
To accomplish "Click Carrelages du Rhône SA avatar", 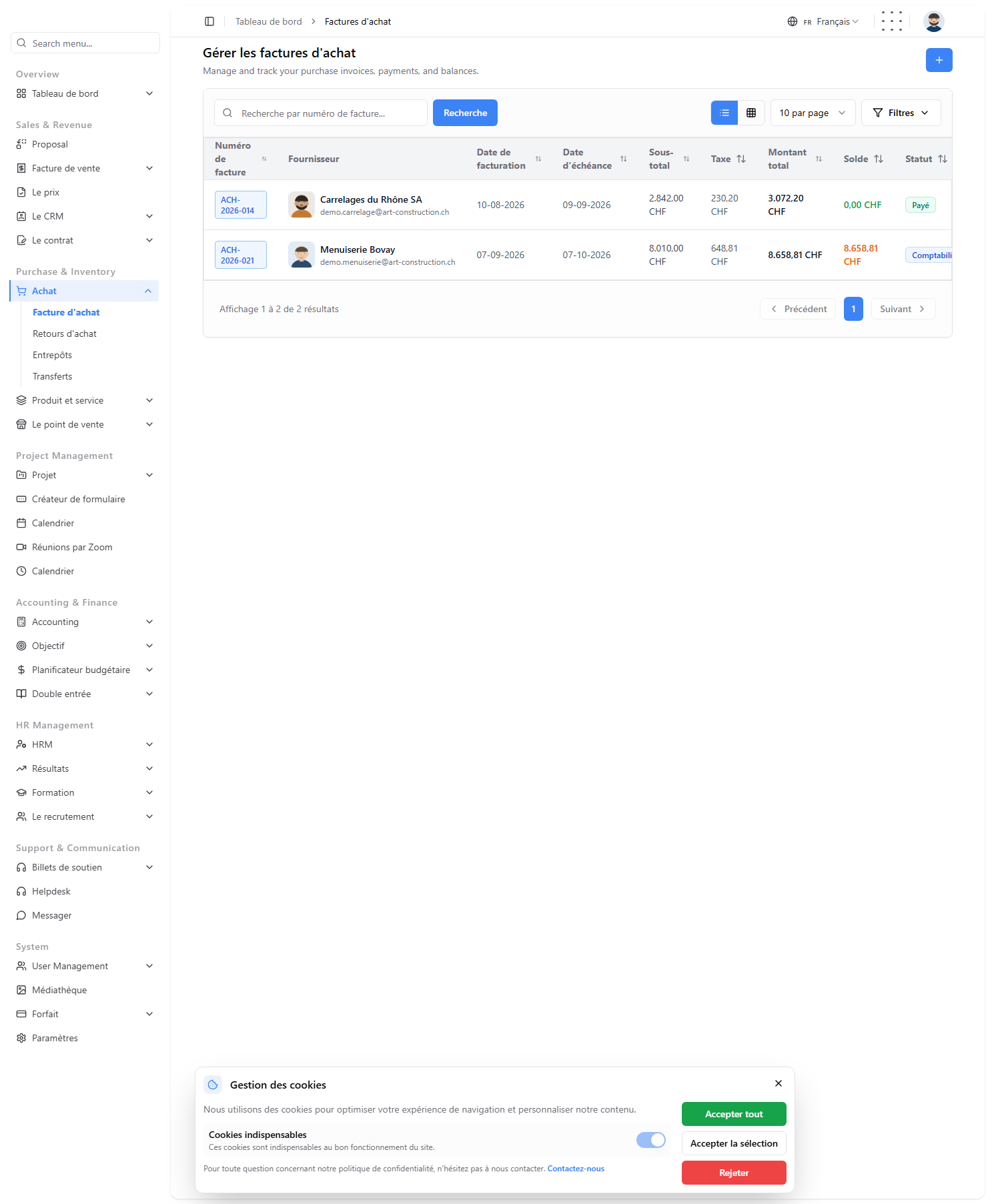I will pos(302,205).
